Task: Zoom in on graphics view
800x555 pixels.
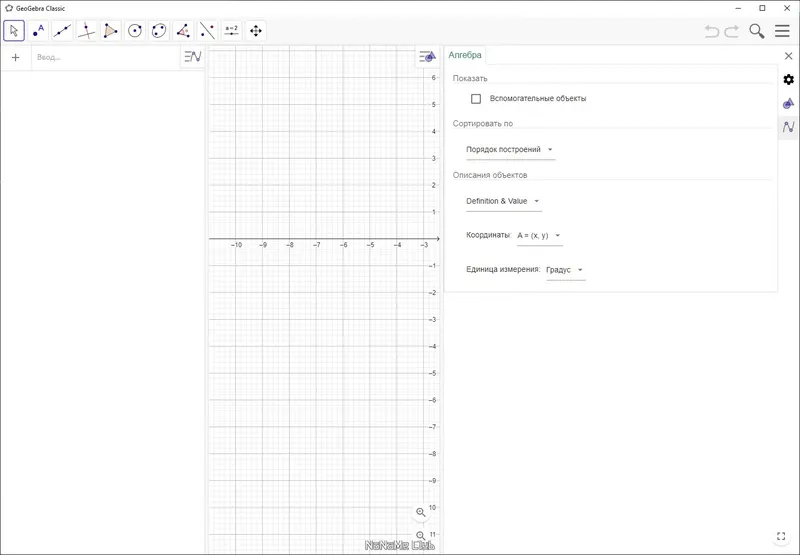Action: pos(421,512)
